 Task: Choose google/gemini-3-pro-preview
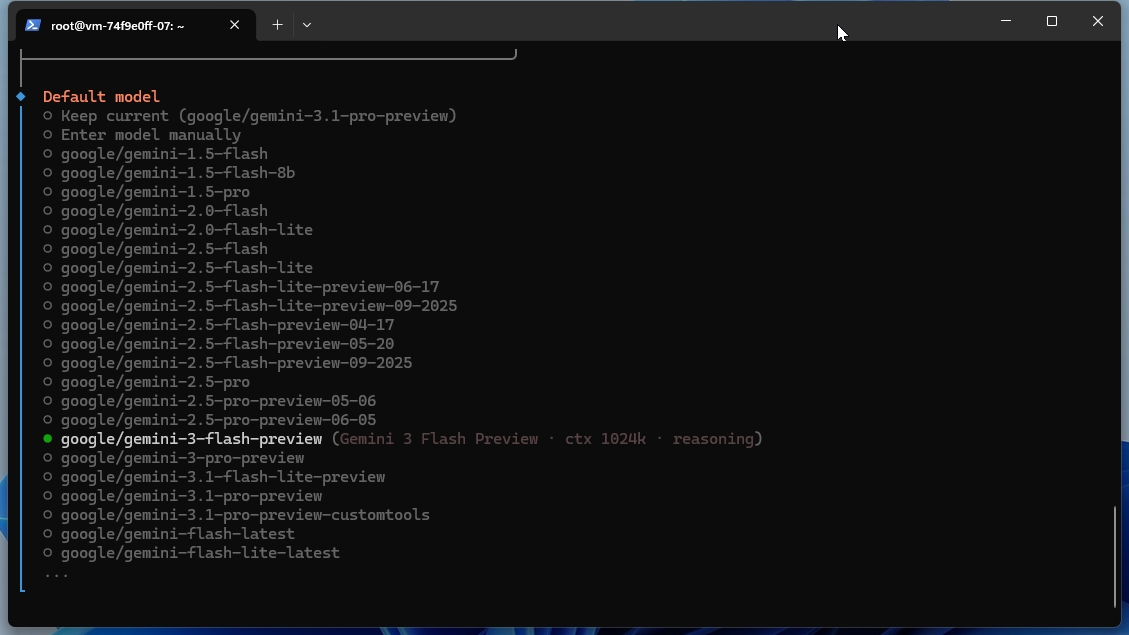pos(182,457)
